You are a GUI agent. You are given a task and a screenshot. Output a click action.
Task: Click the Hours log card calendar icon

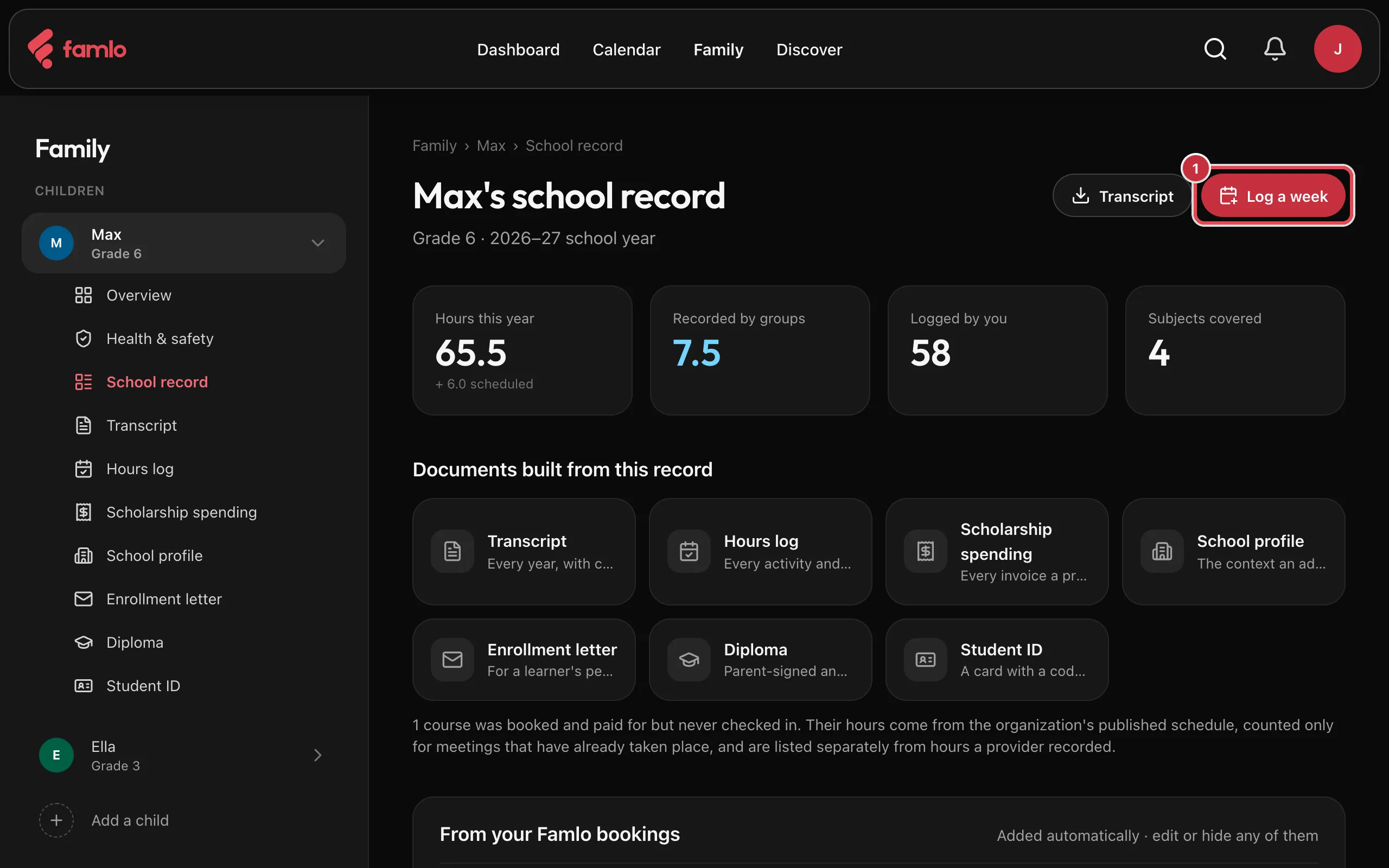pyautogui.click(x=689, y=551)
